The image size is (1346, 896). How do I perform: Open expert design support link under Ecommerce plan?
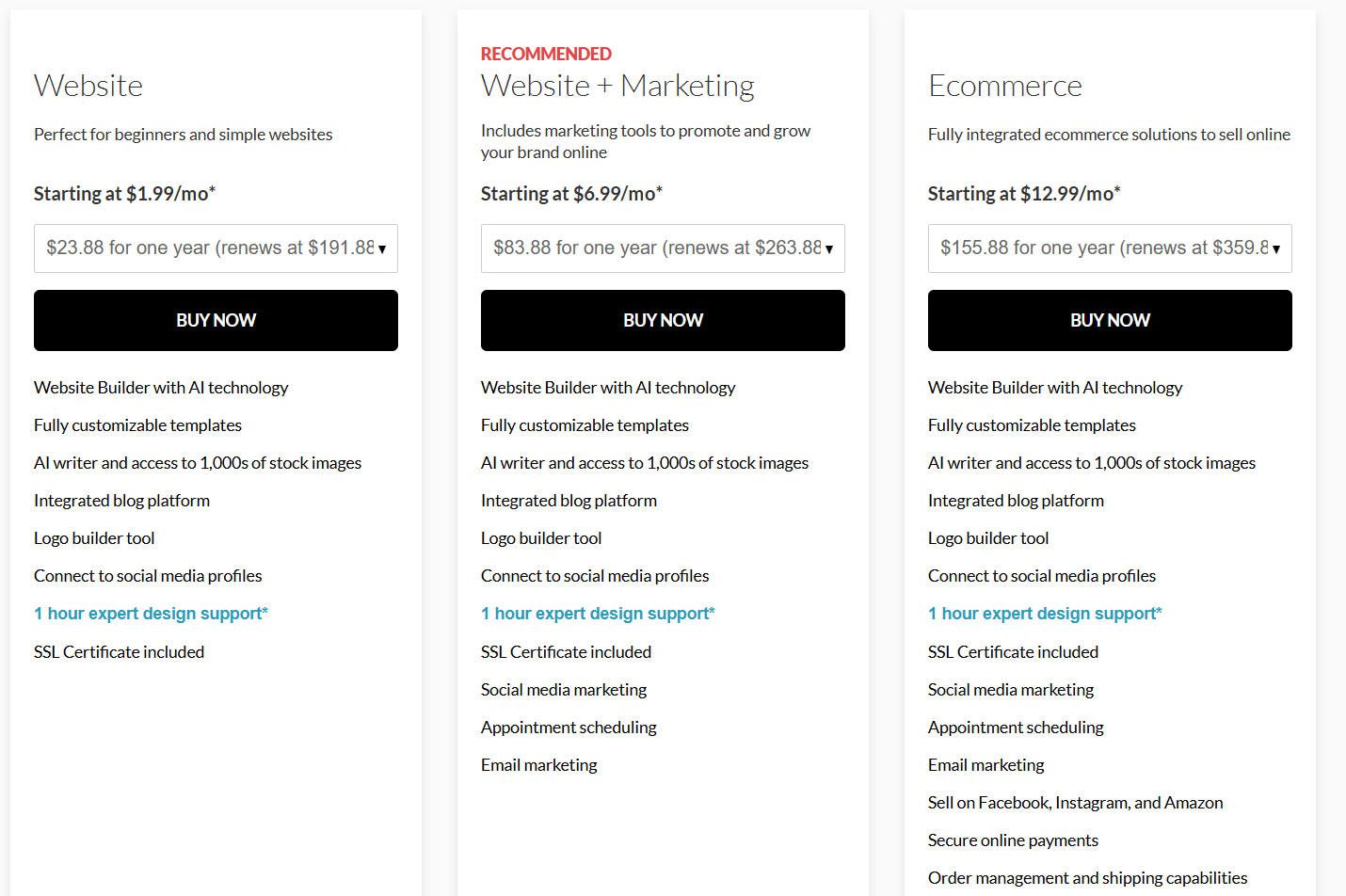pyautogui.click(x=1046, y=614)
